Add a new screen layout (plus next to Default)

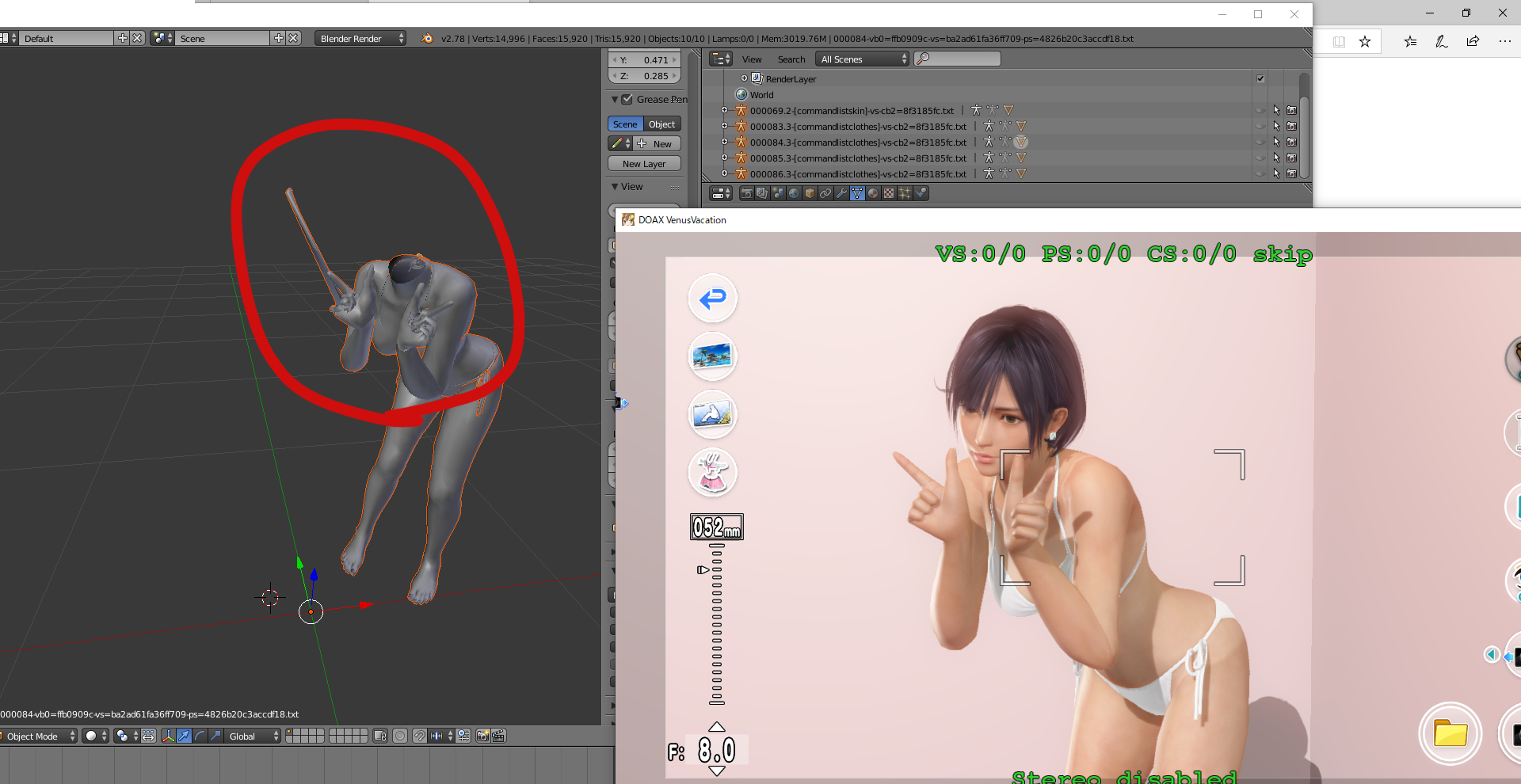122,38
